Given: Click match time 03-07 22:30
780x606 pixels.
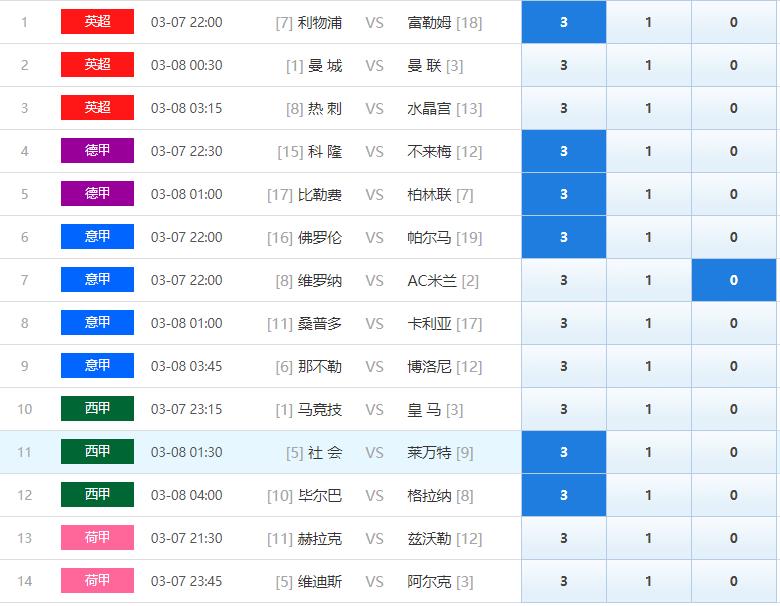Looking at the screenshot, I should click(x=187, y=151).
